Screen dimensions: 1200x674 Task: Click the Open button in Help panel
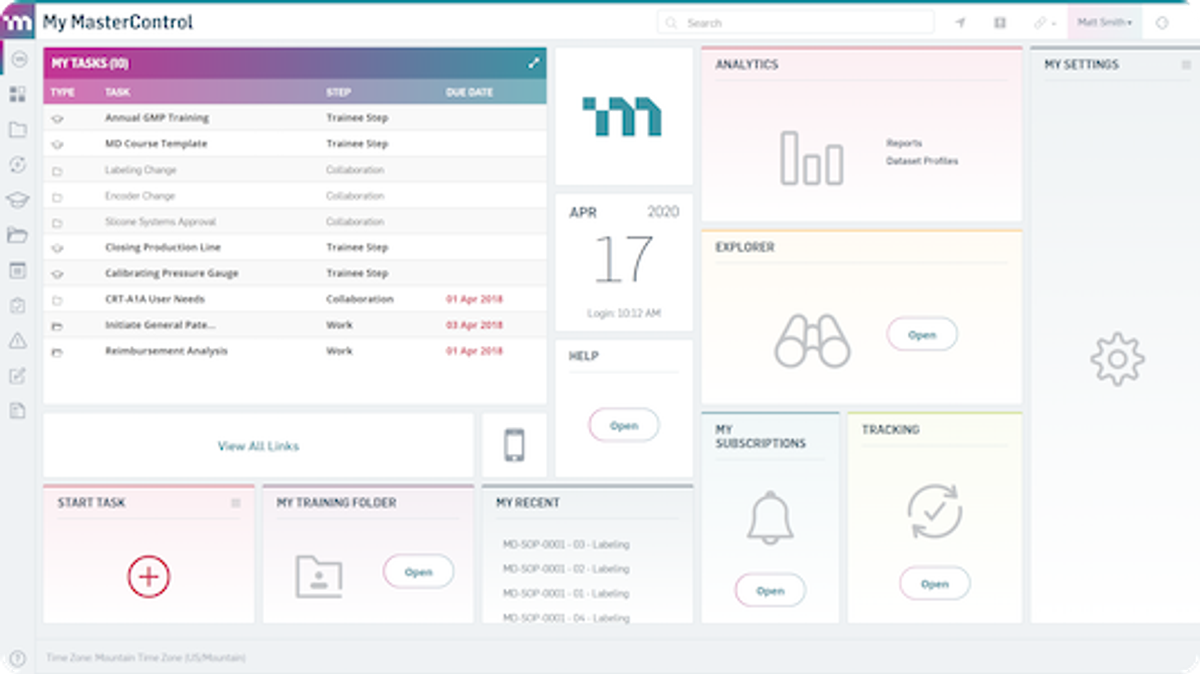click(624, 425)
